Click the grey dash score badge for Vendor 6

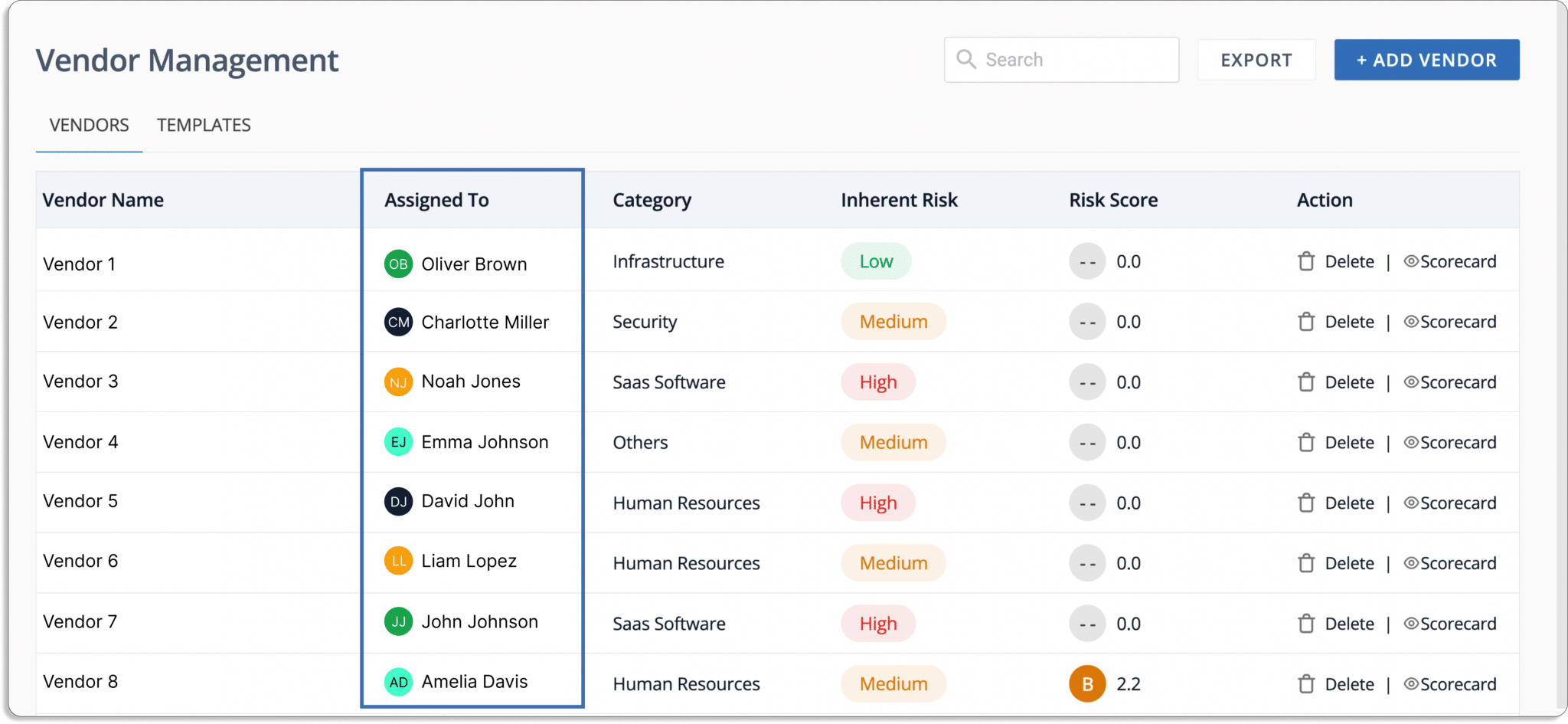[x=1087, y=563]
